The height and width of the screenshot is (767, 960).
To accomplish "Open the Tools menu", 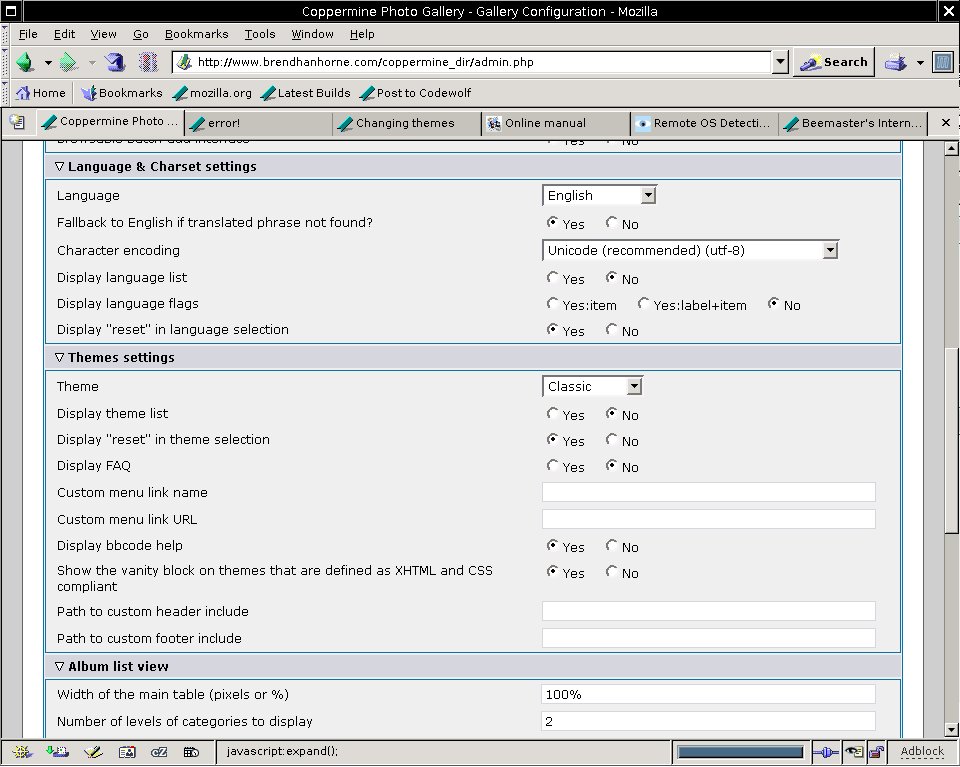I will 260,34.
